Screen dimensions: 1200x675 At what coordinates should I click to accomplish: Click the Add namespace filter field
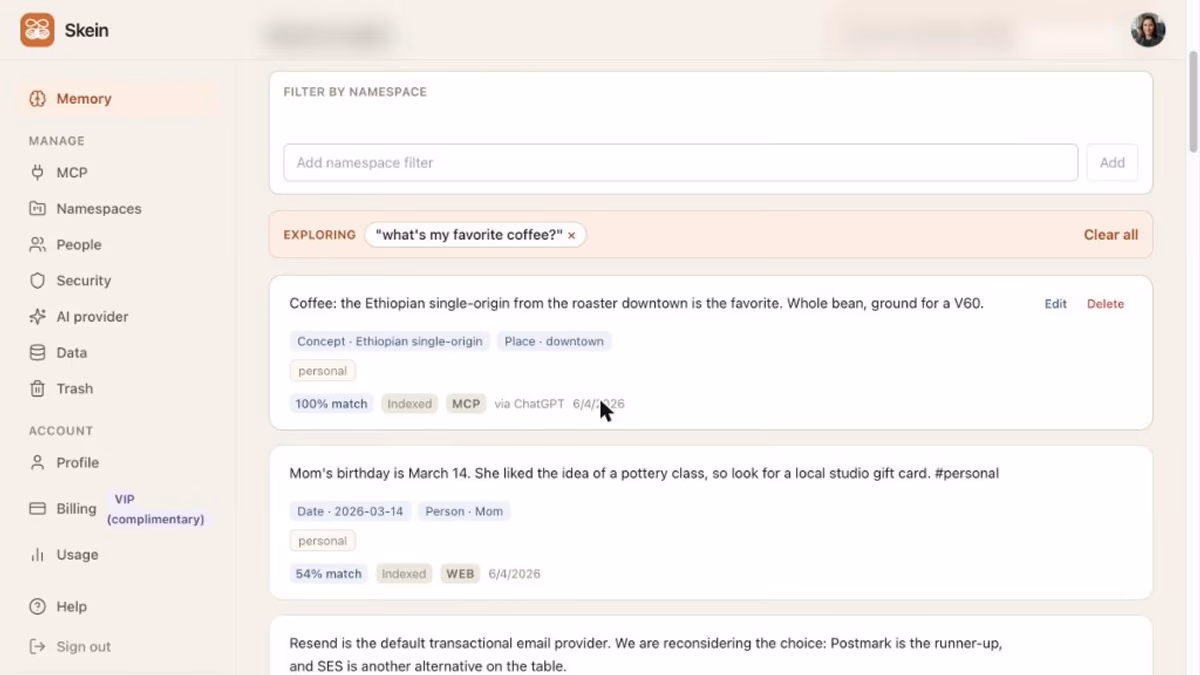(680, 163)
